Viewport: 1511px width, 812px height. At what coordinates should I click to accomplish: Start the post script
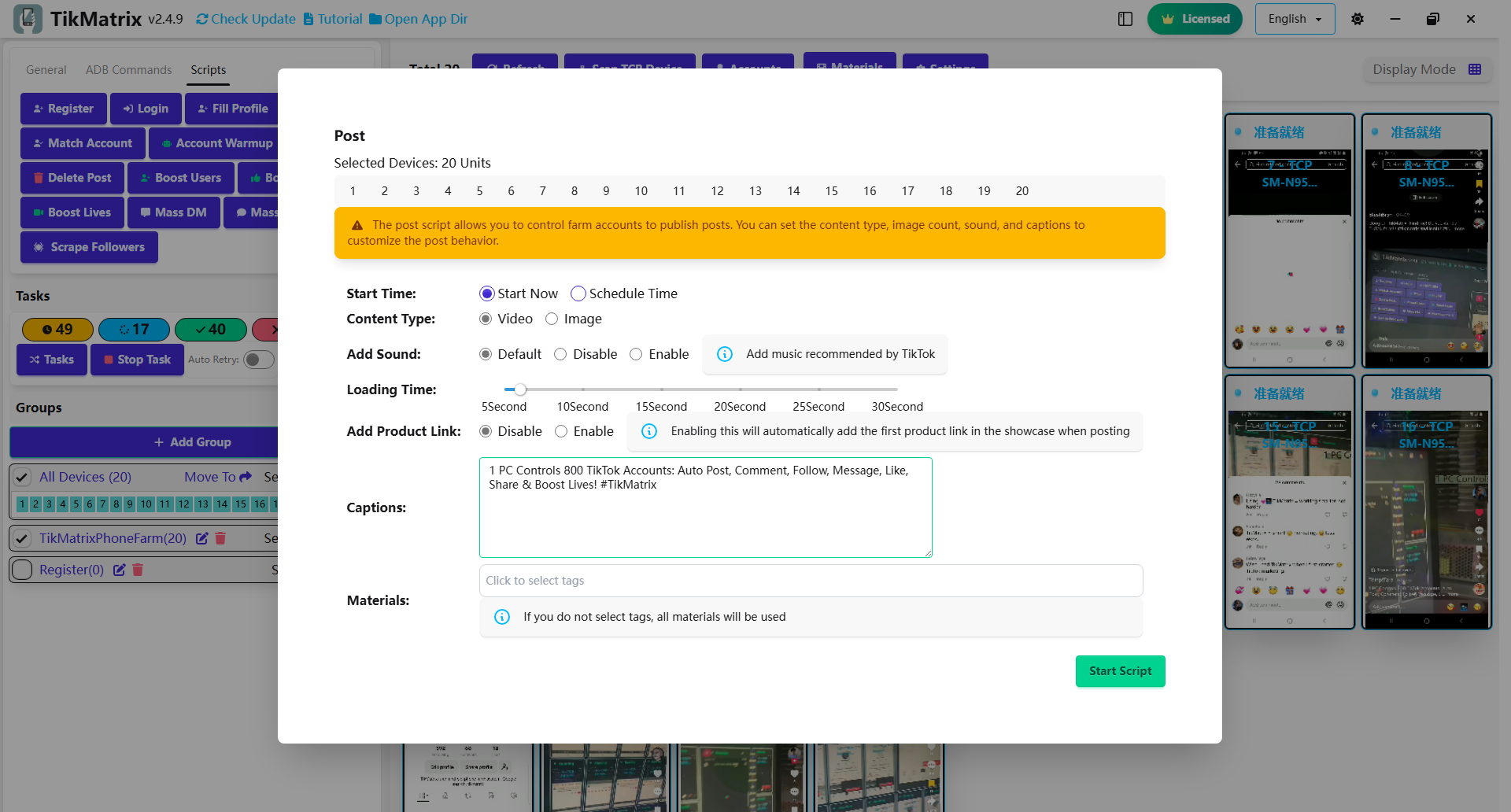[1120, 671]
